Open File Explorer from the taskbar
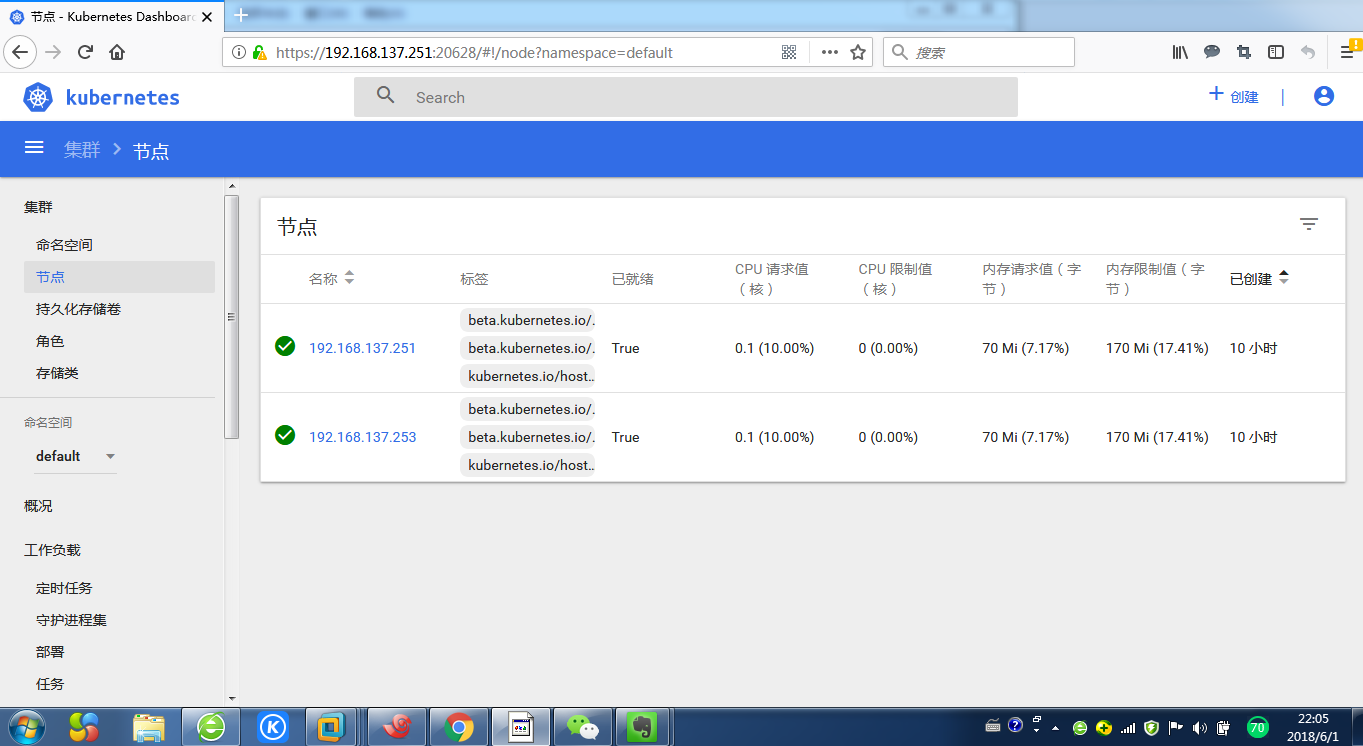This screenshot has width=1363, height=746. pyautogui.click(x=149, y=727)
